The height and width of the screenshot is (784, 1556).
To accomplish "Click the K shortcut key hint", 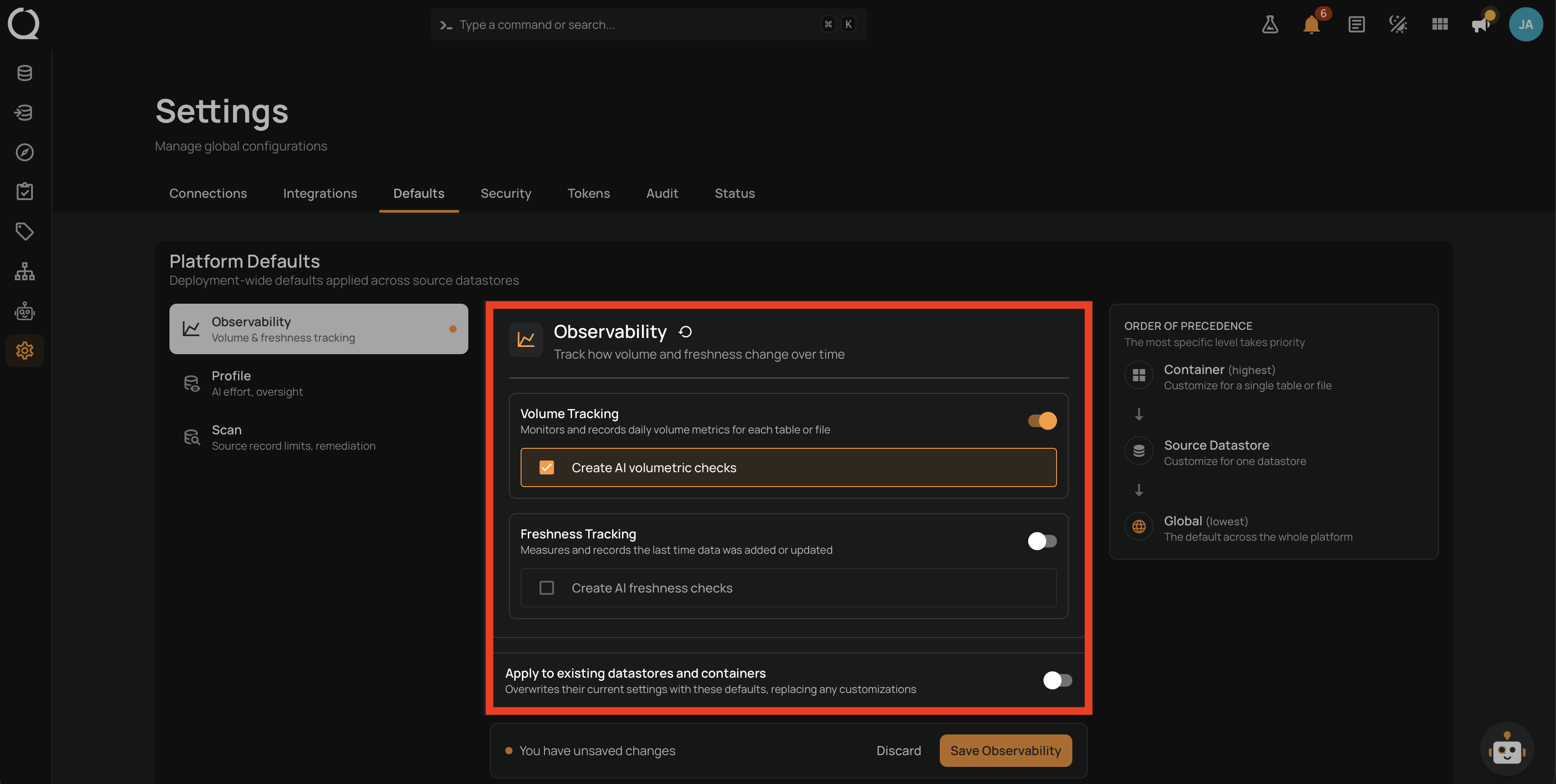I will [848, 24].
